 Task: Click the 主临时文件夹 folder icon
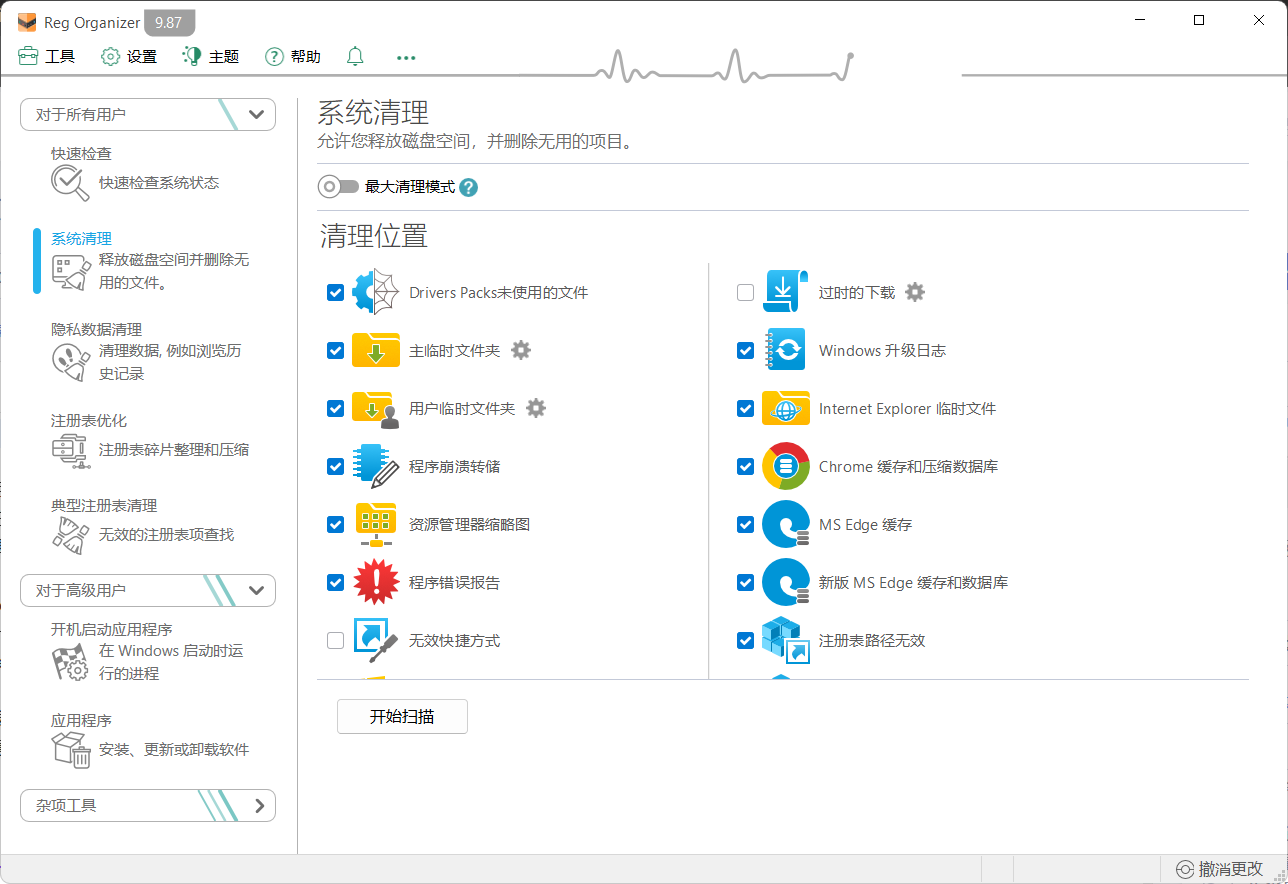(x=376, y=350)
